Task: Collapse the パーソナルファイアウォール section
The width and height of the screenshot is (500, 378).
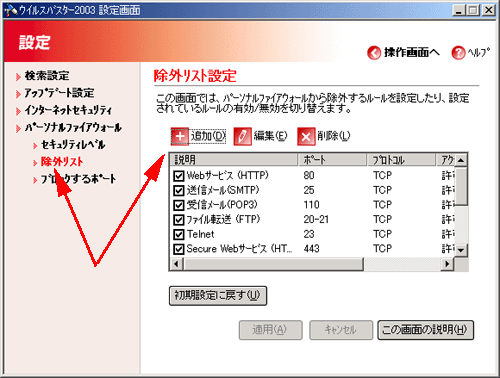Action: click(73, 128)
